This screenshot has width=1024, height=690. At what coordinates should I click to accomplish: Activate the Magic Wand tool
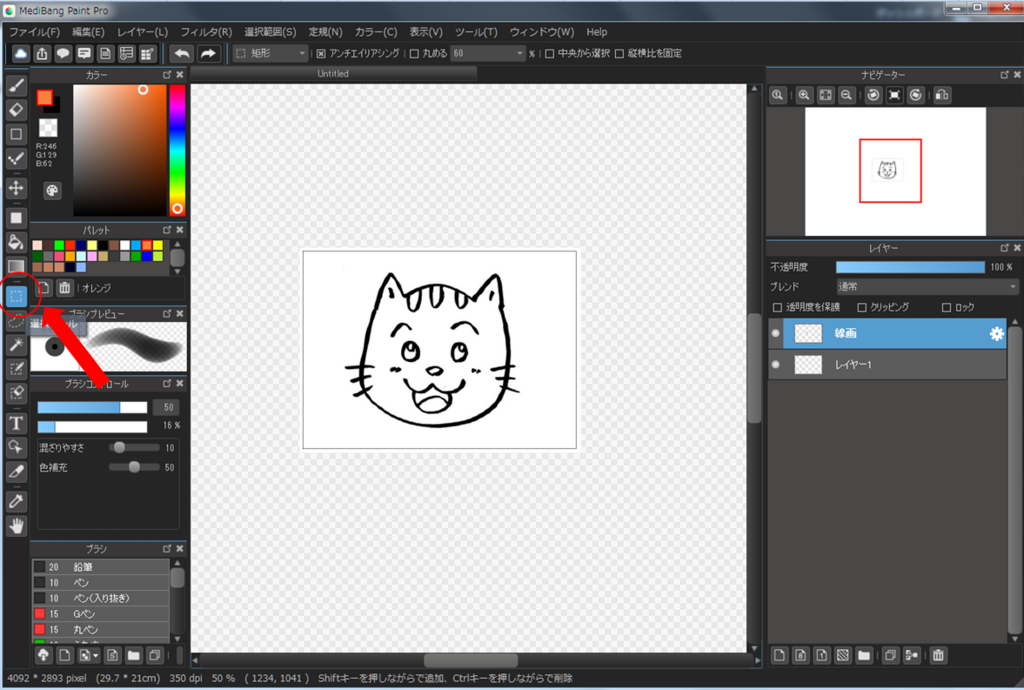click(16, 345)
